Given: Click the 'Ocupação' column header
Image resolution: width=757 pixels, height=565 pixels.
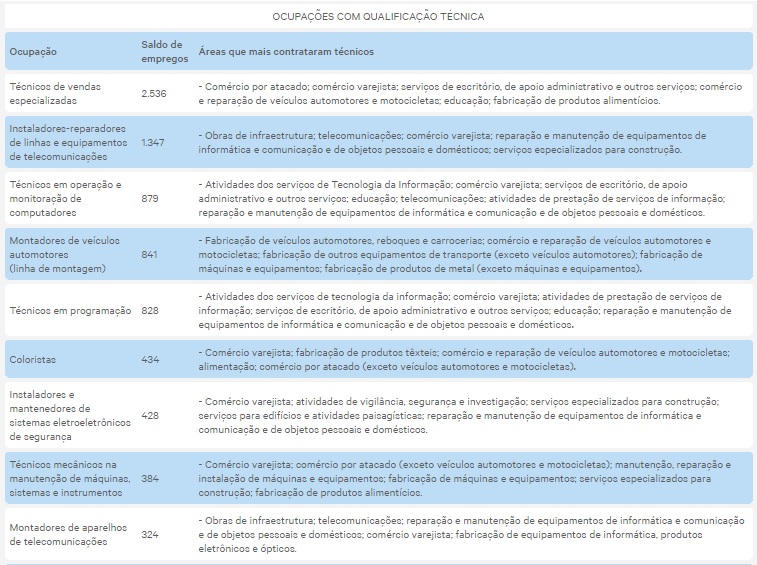Looking at the screenshot, I should (33, 52).
